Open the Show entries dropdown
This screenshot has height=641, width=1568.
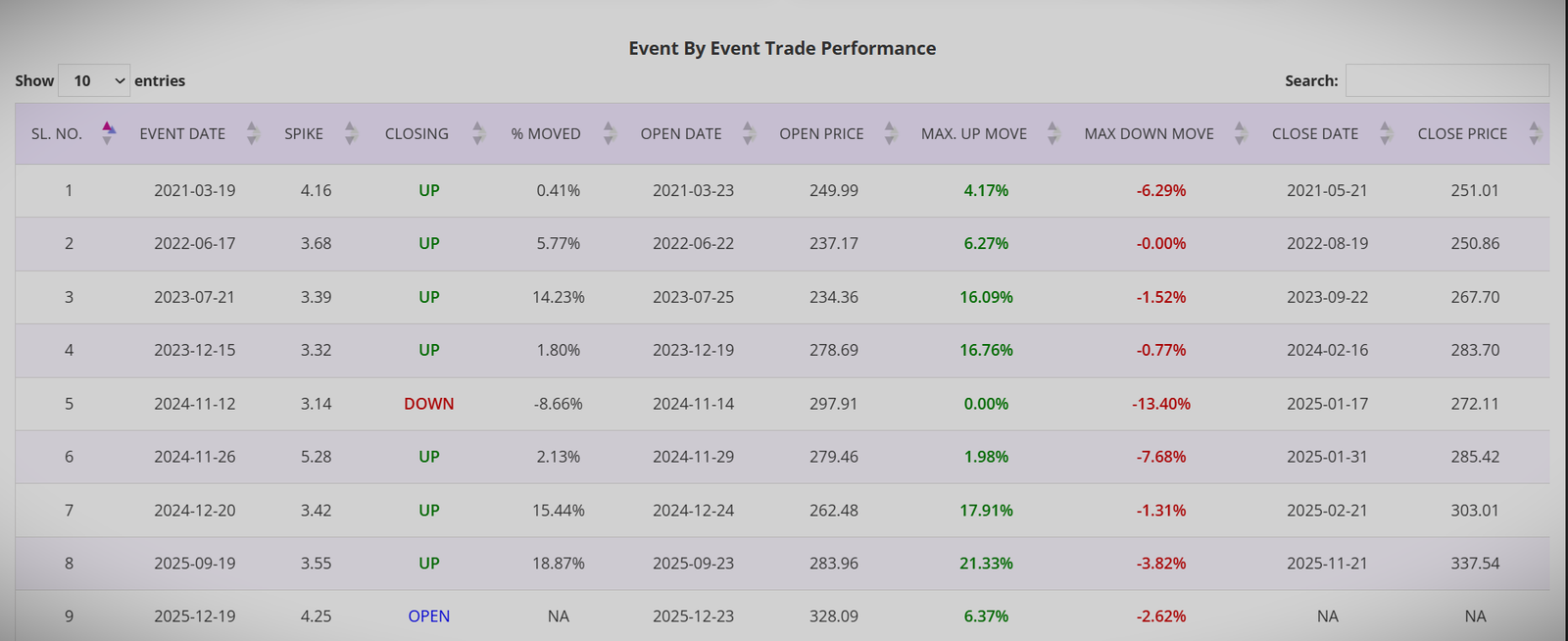point(94,80)
